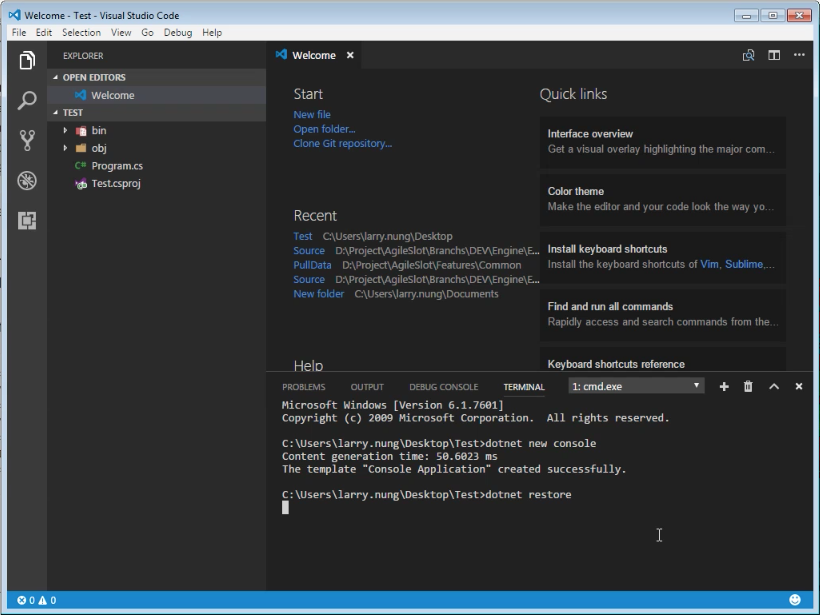Open recent PullData folder link
Image resolution: width=820 pixels, height=615 pixels.
tap(312, 265)
